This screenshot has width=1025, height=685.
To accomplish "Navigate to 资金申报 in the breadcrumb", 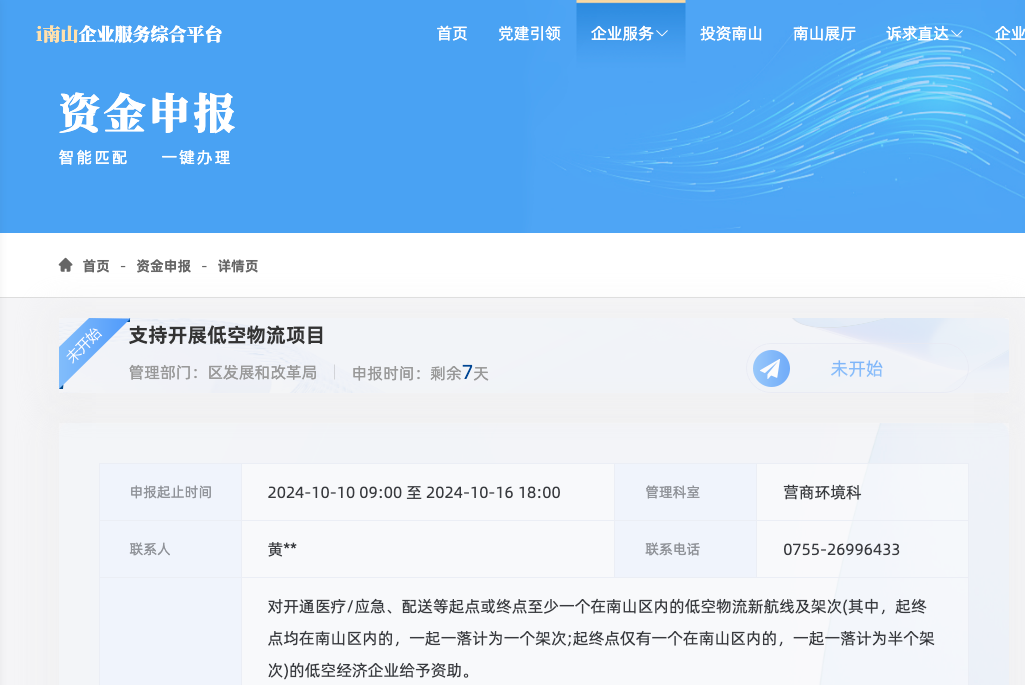I will [163, 266].
